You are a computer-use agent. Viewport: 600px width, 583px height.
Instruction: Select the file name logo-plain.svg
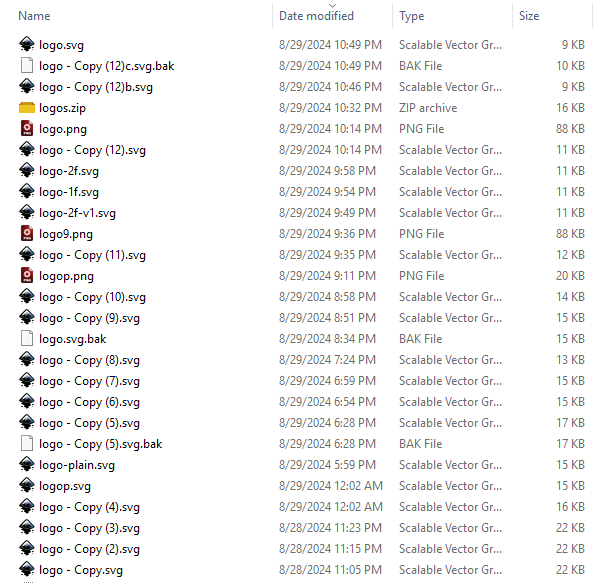(x=77, y=465)
